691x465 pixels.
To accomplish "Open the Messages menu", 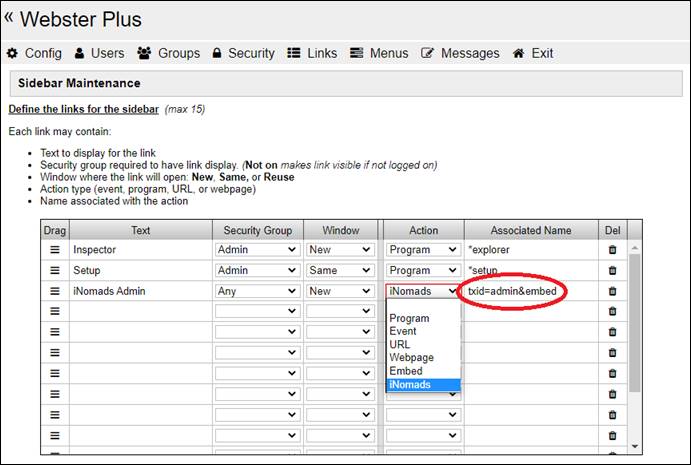I will (x=460, y=53).
